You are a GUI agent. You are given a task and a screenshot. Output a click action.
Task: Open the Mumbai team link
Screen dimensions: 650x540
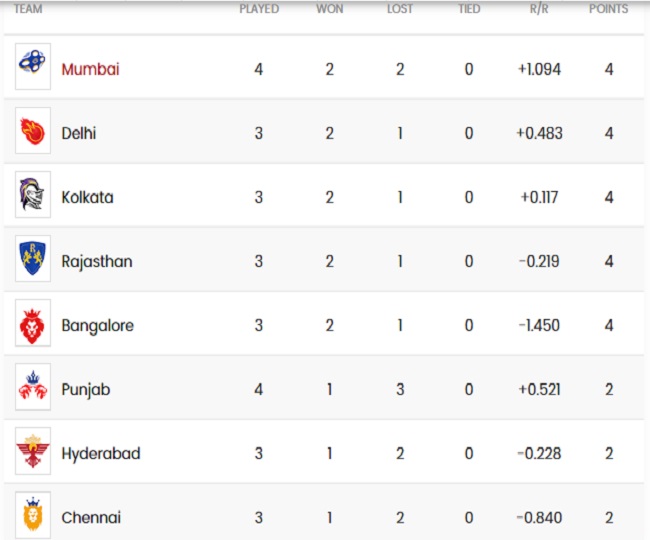(x=90, y=69)
